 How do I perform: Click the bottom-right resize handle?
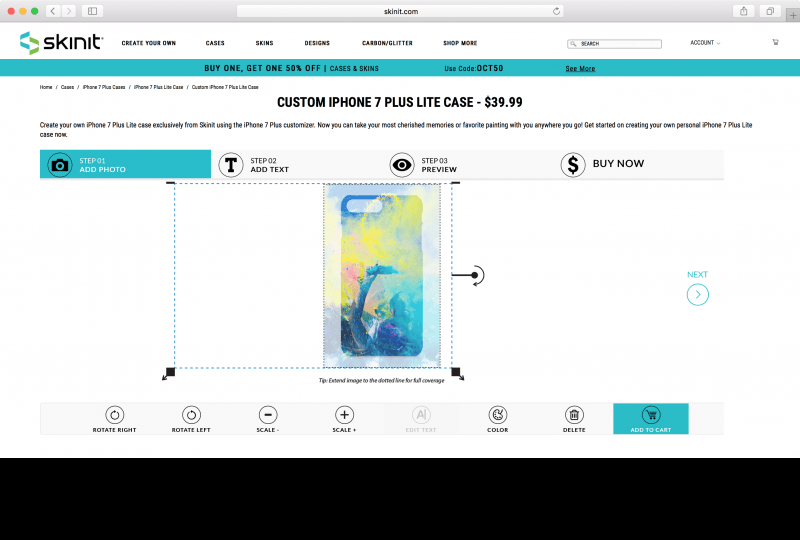[457, 373]
